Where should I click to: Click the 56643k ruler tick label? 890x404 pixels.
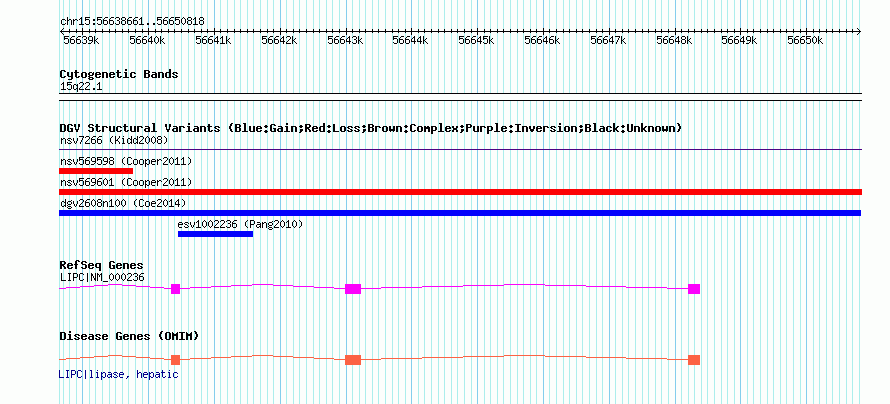pyautogui.click(x=346, y=40)
